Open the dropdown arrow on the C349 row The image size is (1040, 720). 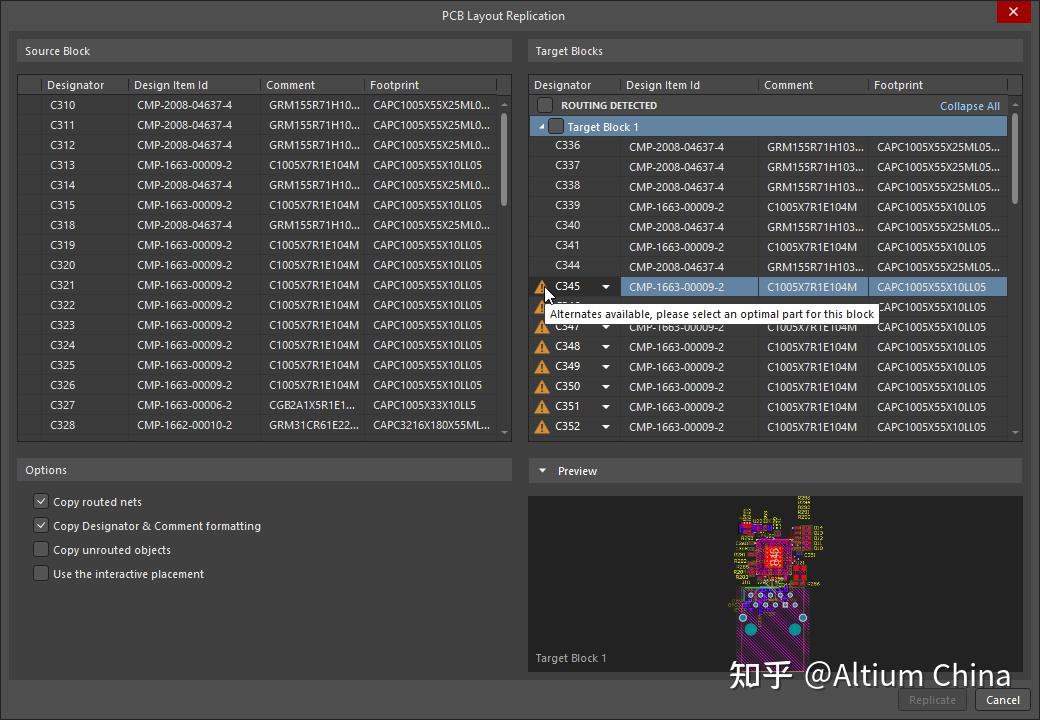[x=606, y=367]
